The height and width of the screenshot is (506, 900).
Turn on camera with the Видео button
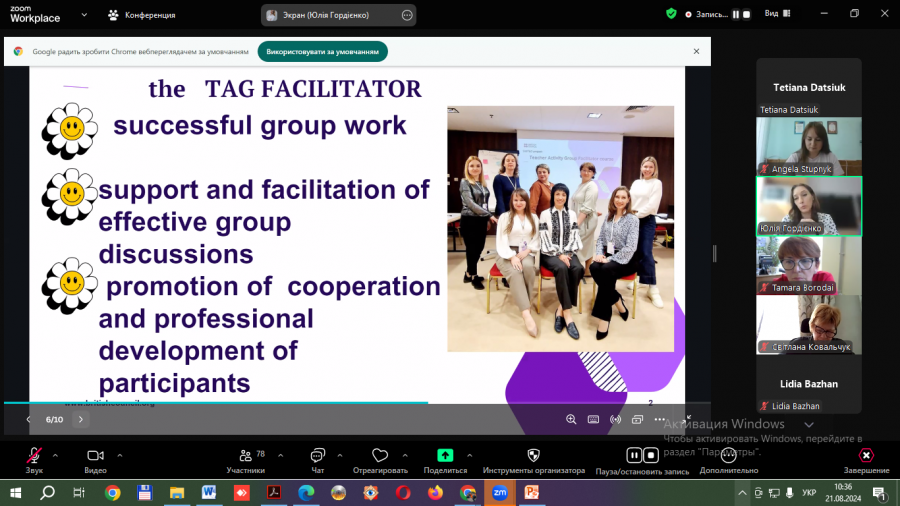coord(95,461)
